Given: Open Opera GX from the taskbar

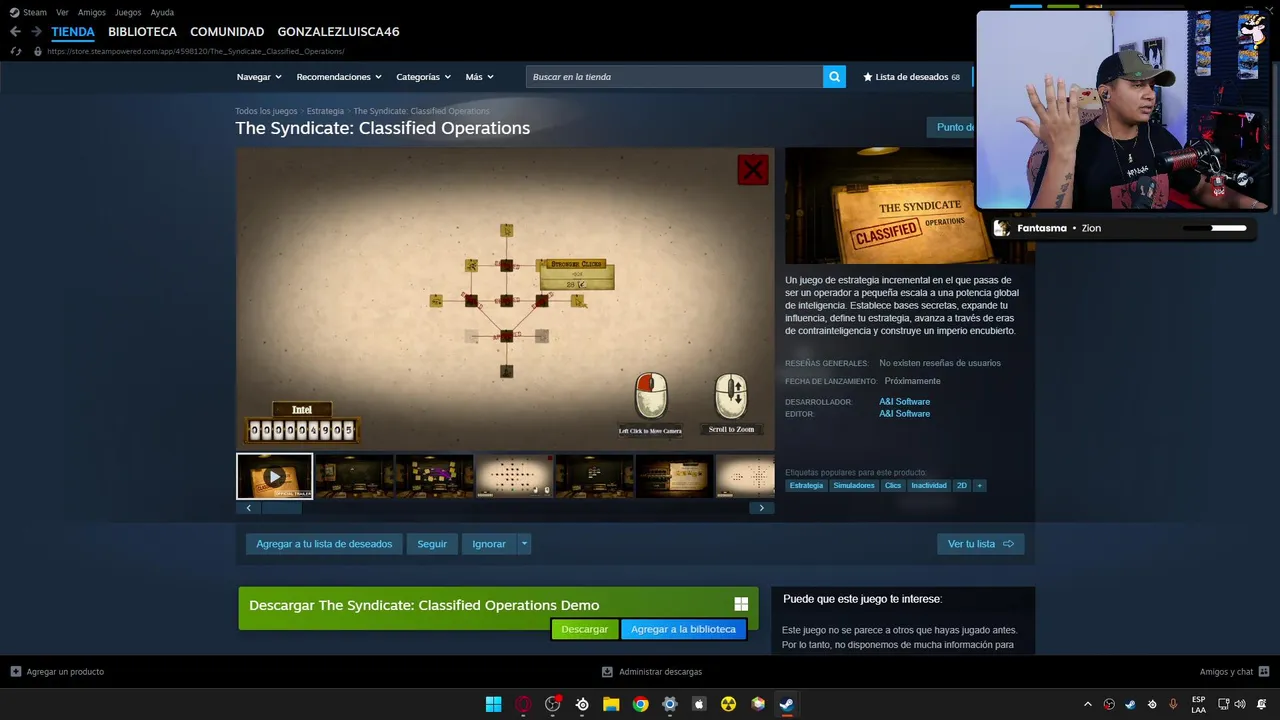Looking at the screenshot, I should pos(523,704).
